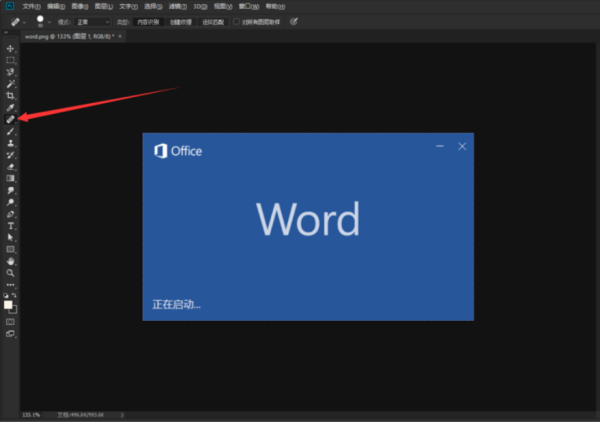Select the History Brush tool
600x422 pixels.
(x=10, y=155)
